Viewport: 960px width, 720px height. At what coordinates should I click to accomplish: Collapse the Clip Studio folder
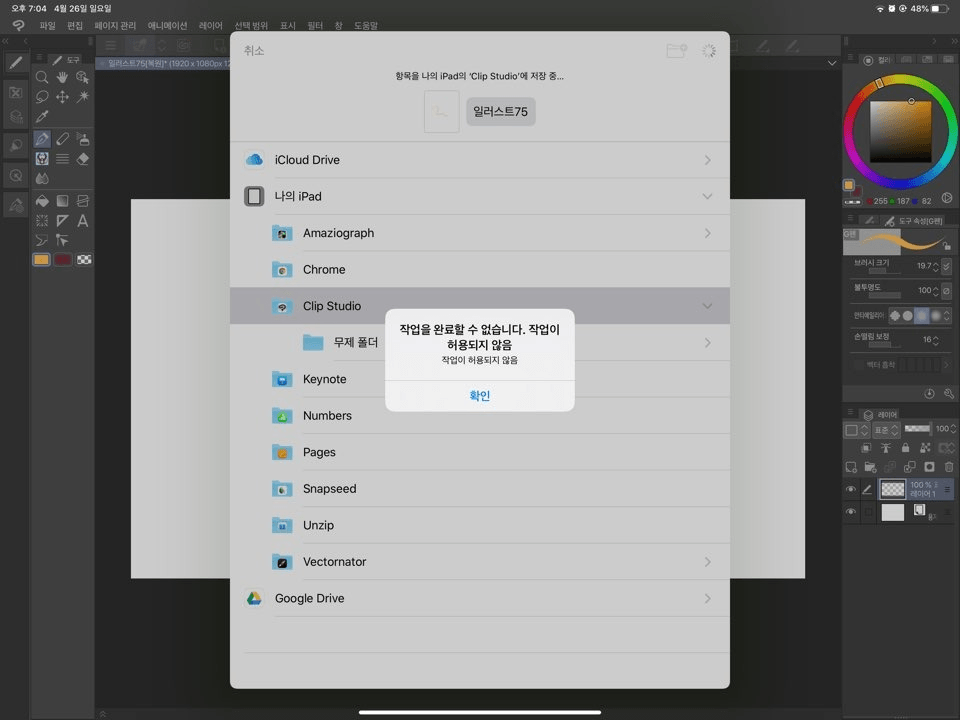pos(707,306)
